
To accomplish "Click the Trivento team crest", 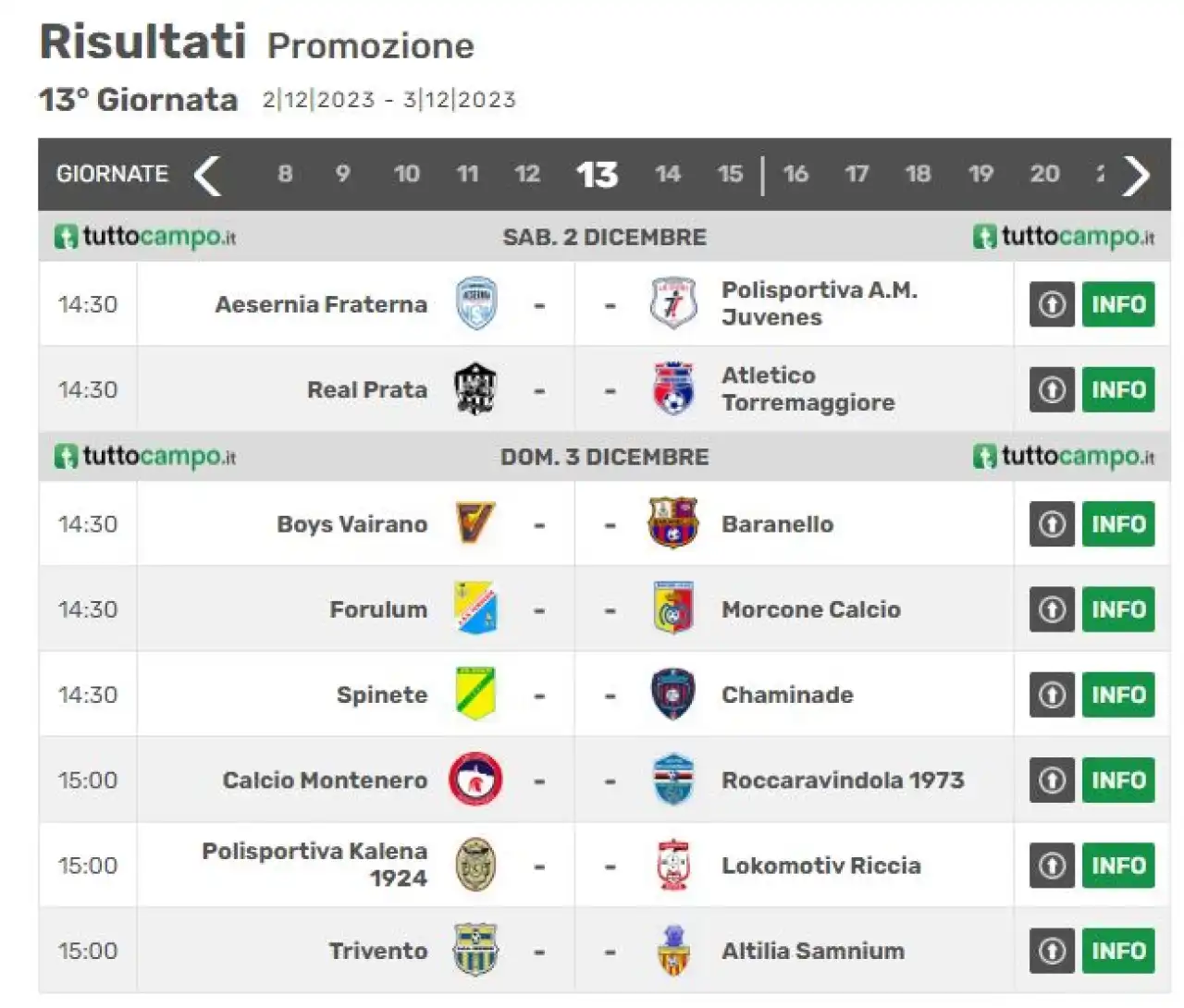I will (475, 950).
